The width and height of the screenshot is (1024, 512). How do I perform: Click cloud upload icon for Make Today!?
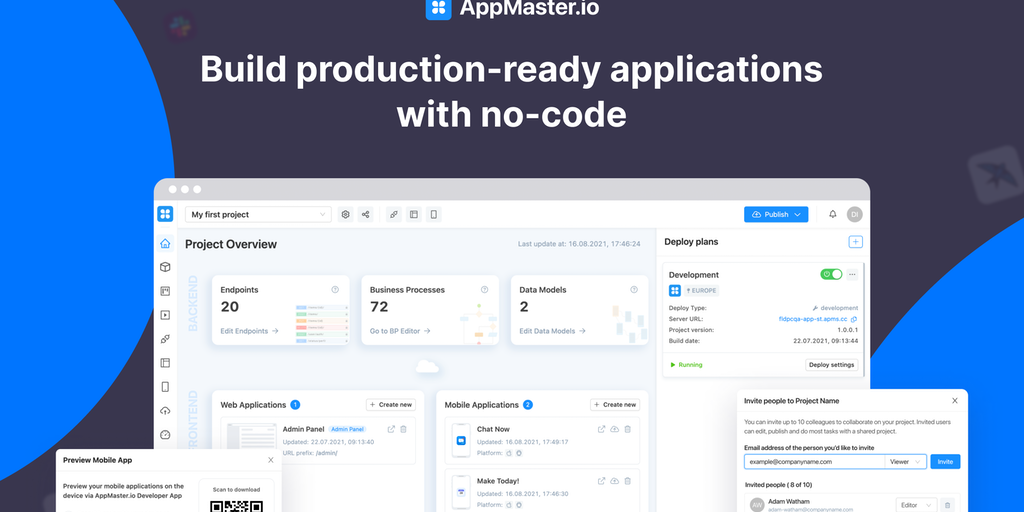point(614,480)
